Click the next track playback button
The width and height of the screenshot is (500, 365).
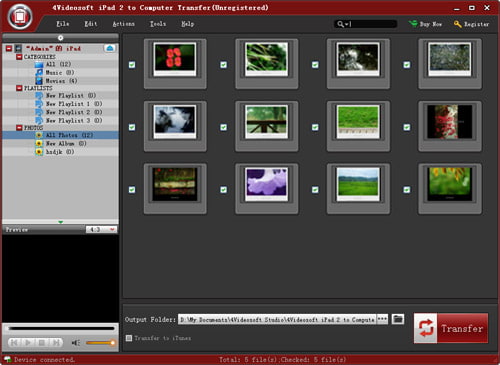[56, 342]
